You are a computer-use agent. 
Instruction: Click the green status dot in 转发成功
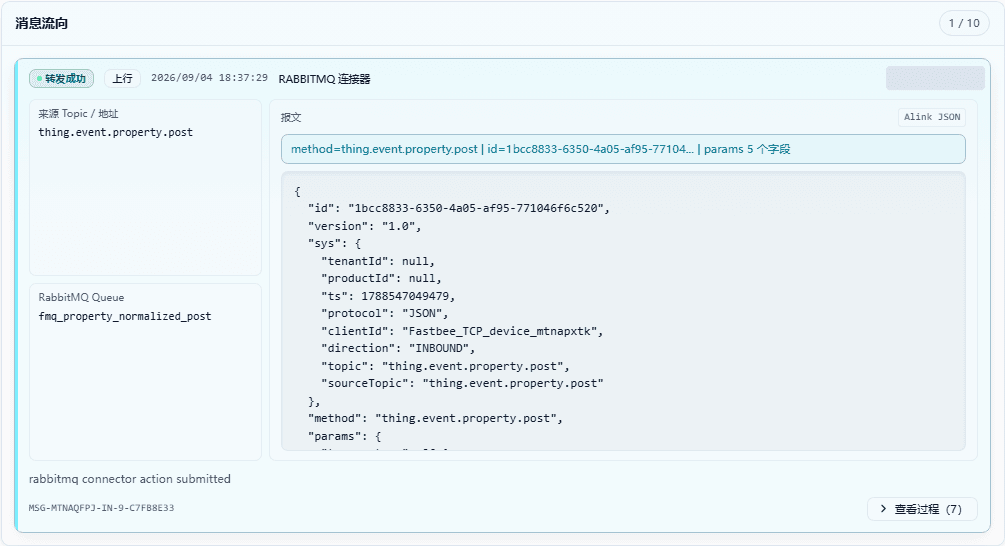click(39, 79)
